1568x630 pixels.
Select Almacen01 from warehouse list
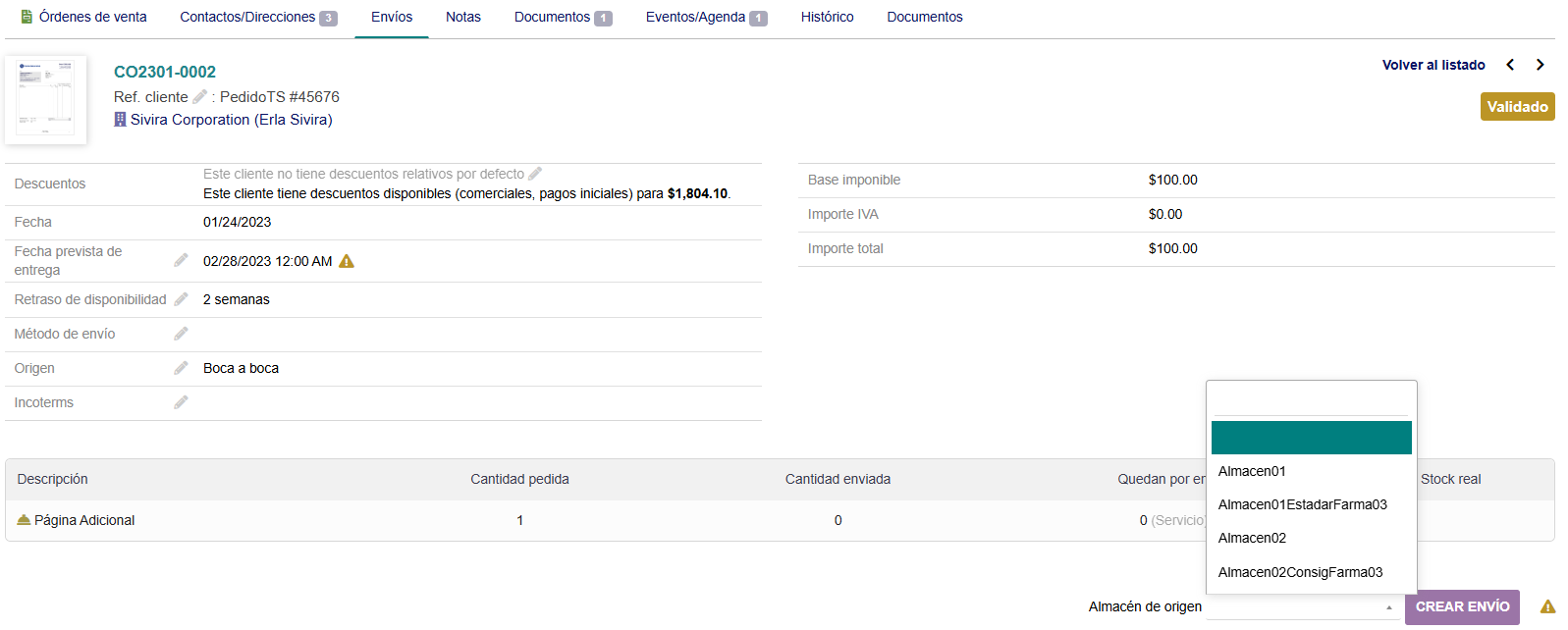[1252, 471]
